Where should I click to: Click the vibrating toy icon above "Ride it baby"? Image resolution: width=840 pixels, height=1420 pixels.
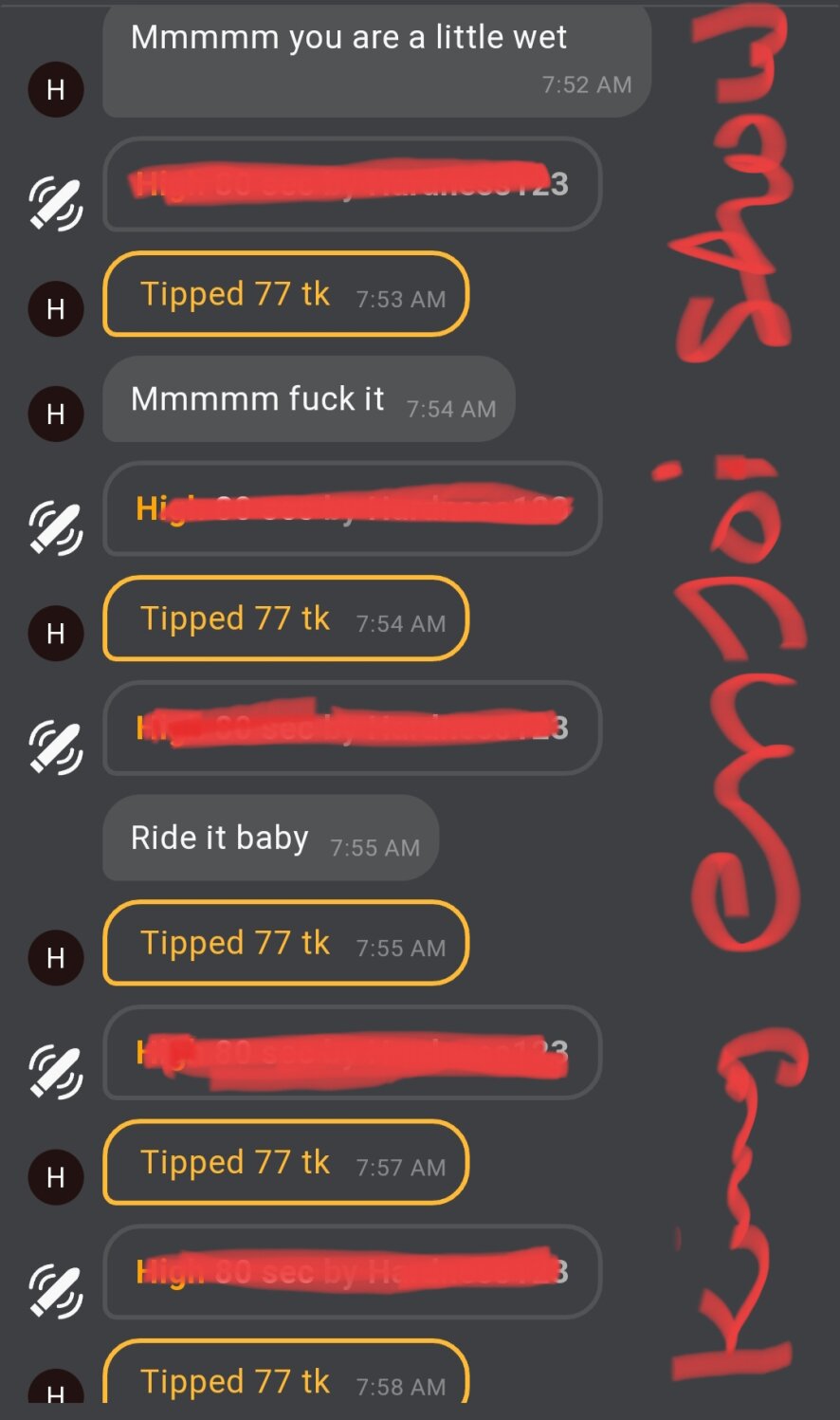56,747
